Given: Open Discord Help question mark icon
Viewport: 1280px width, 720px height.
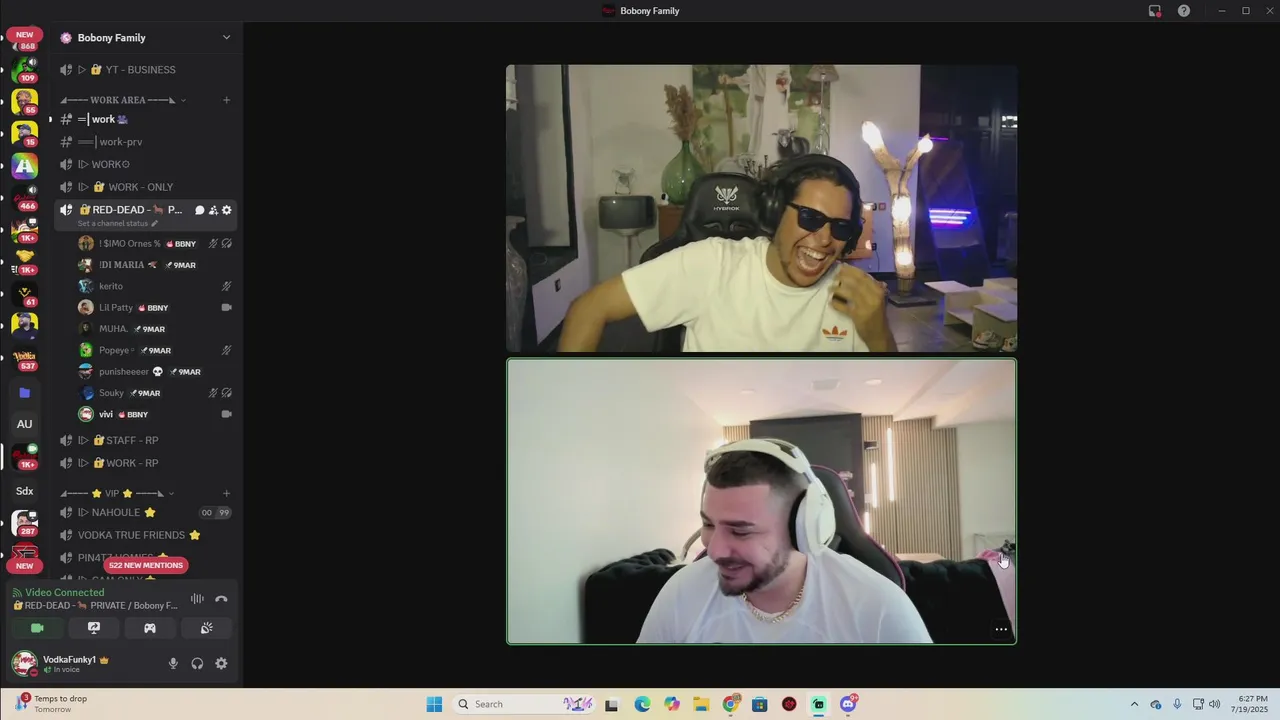Looking at the screenshot, I should coord(1184,11).
